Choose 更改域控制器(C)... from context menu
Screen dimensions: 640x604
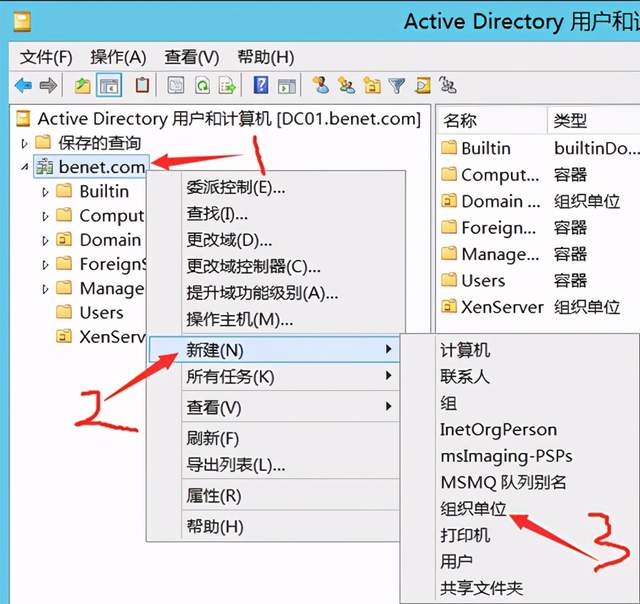[x=253, y=266]
